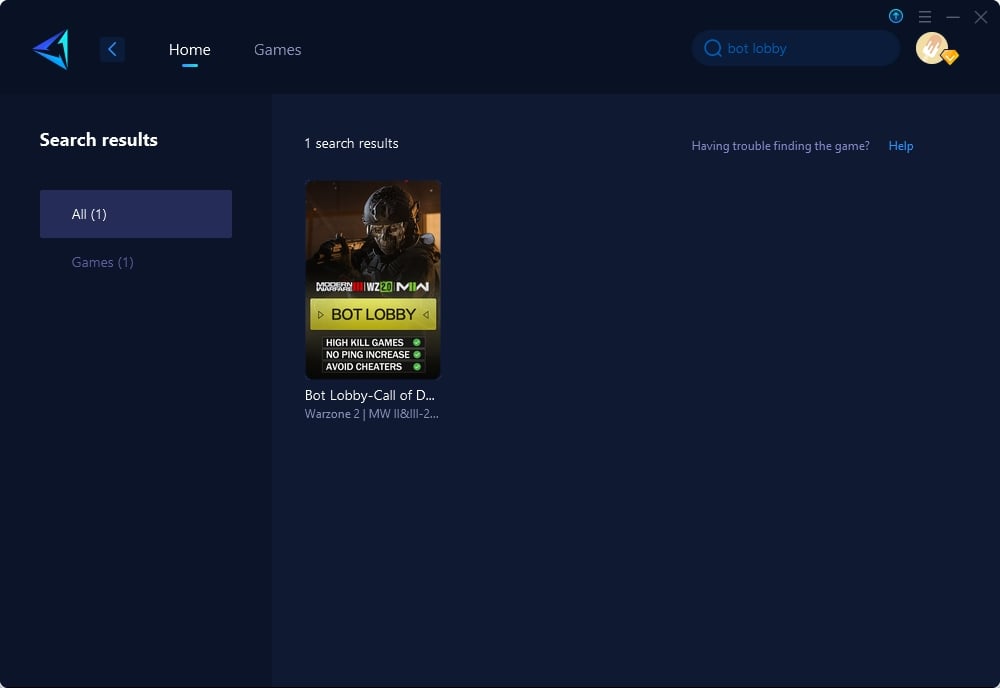Click the Help link

click(901, 146)
